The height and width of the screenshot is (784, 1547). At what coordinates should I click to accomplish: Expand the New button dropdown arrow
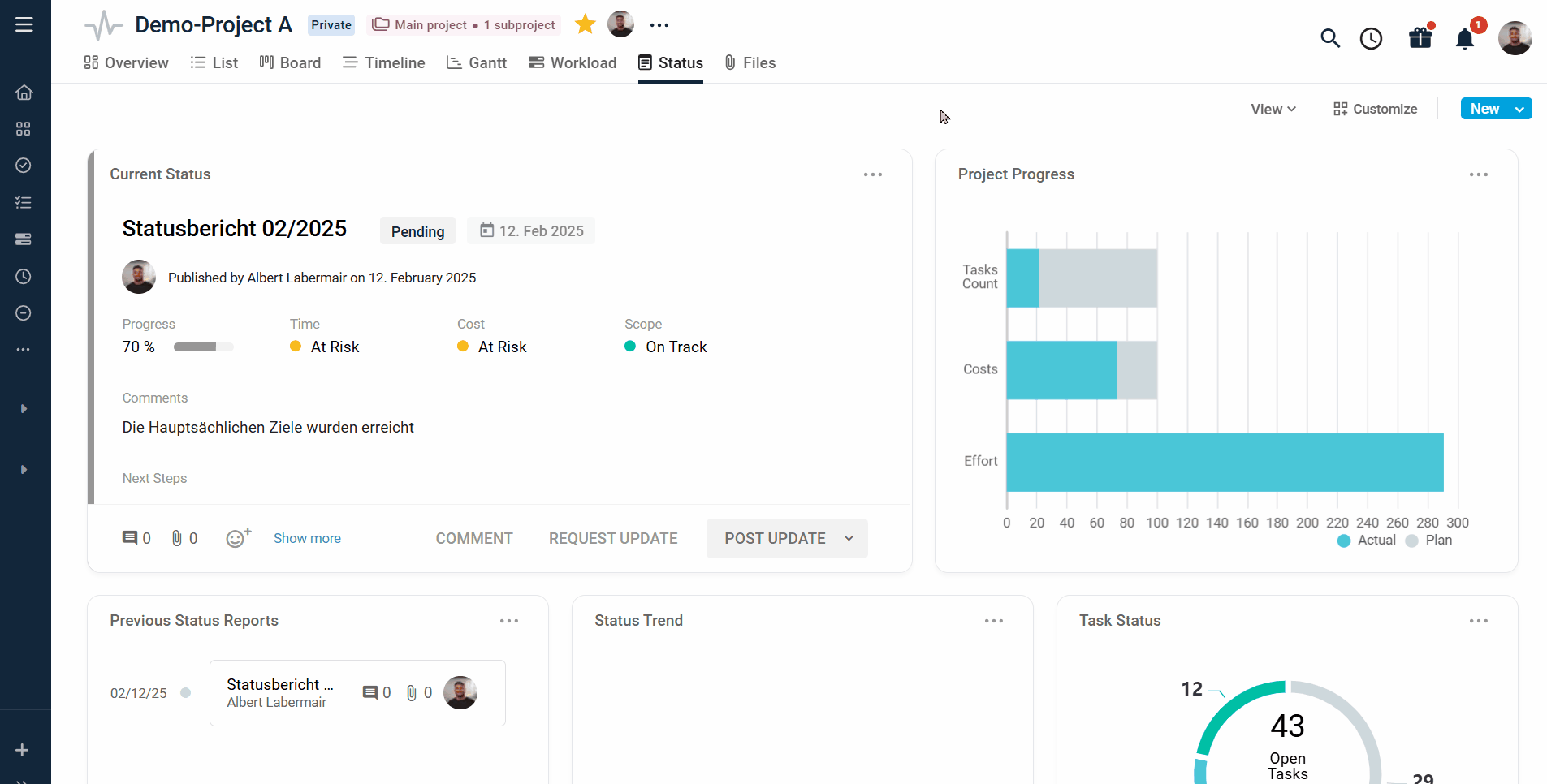click(1519, 109)
